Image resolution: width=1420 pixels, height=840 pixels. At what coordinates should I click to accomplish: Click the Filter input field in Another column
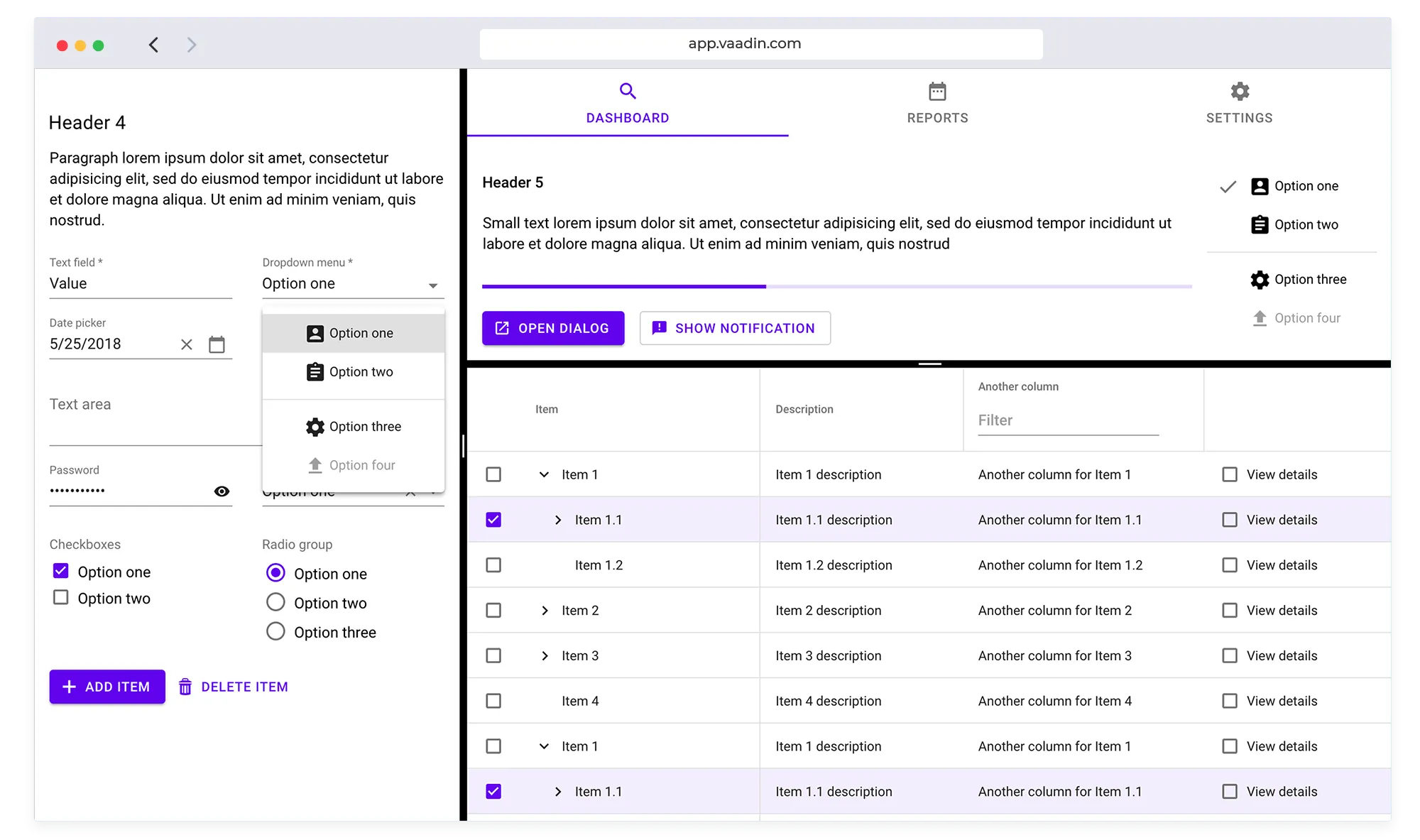[x=1065, y=420]
